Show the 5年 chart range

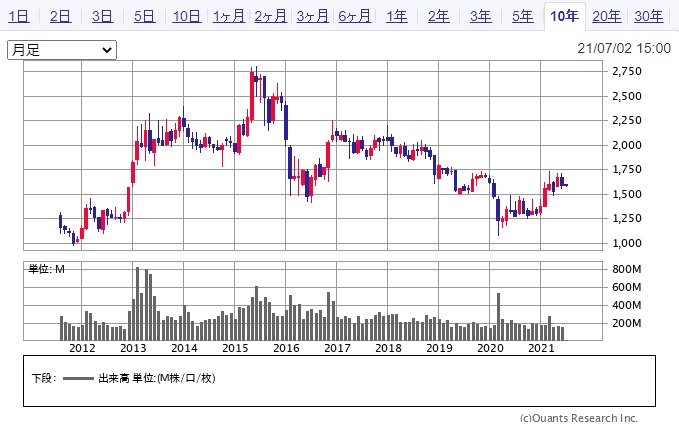(x=523, y=16)
